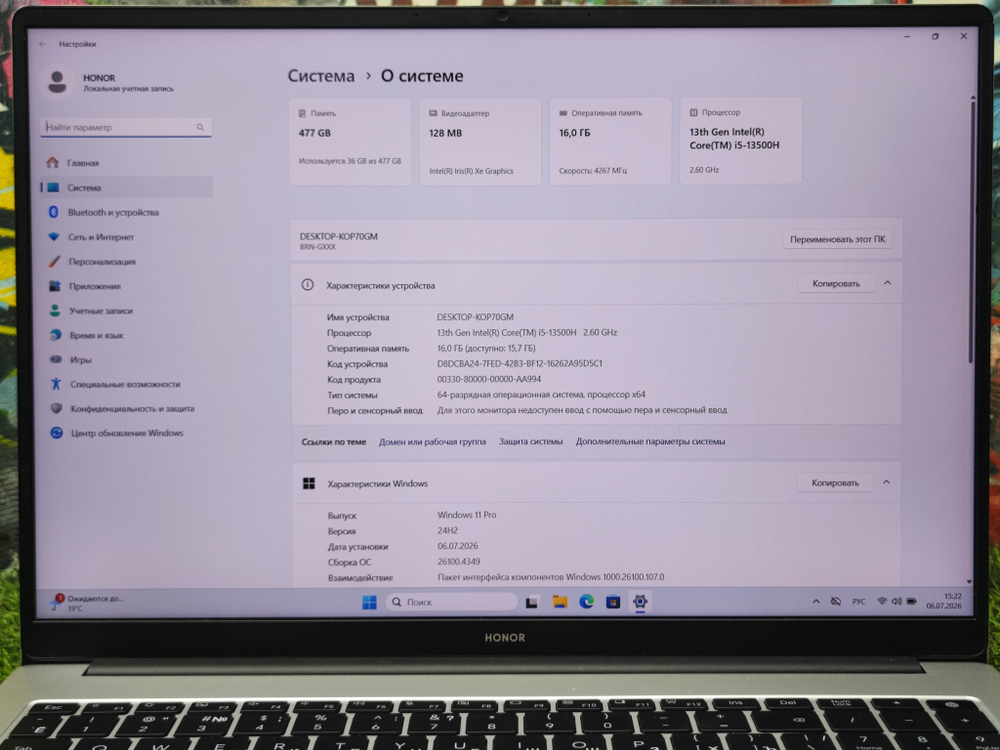Click the Windows logo beside Характеристики Windows

click(309, 483)
